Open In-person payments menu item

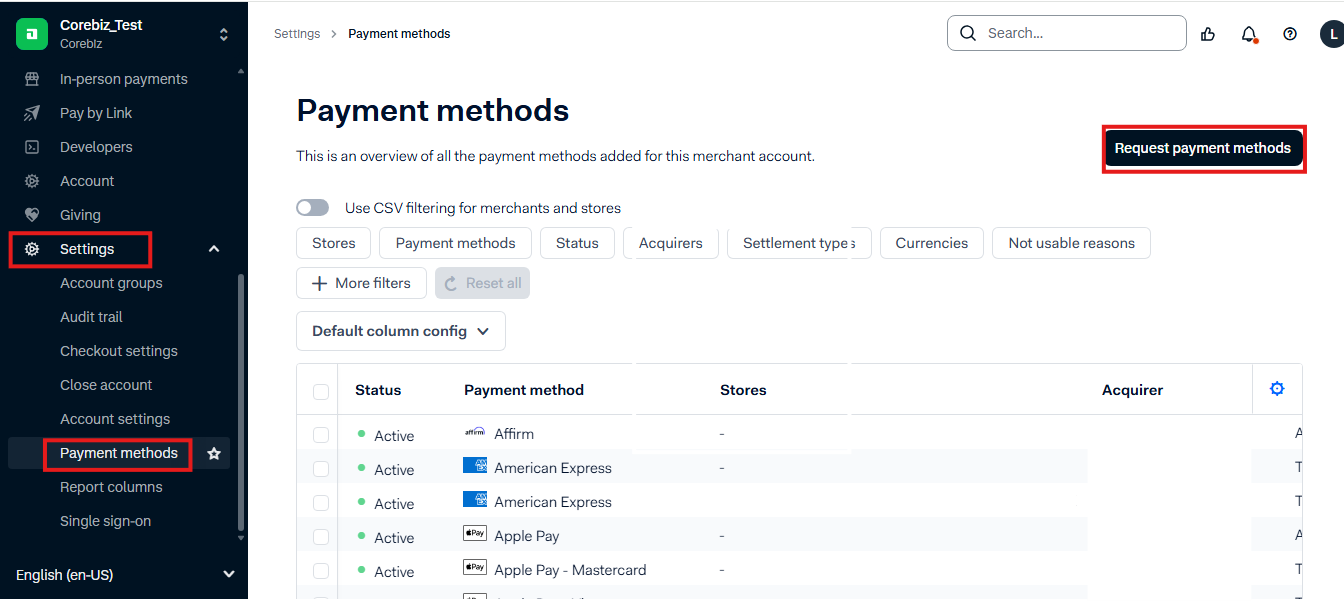124,79
